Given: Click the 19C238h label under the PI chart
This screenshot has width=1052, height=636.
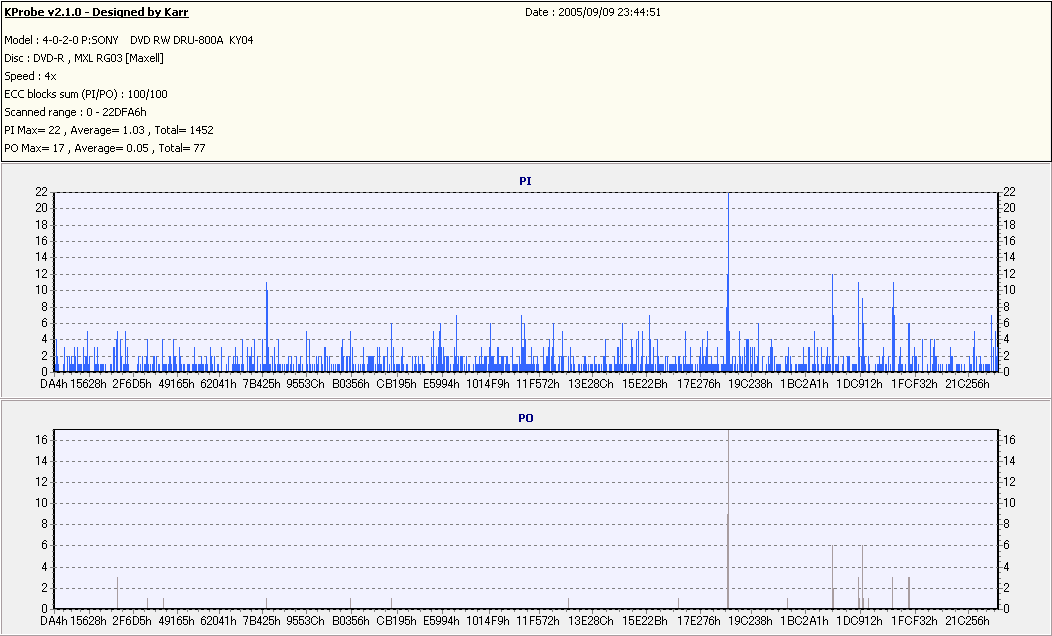Looking at the screenshot, I should [x=751, y=384].
